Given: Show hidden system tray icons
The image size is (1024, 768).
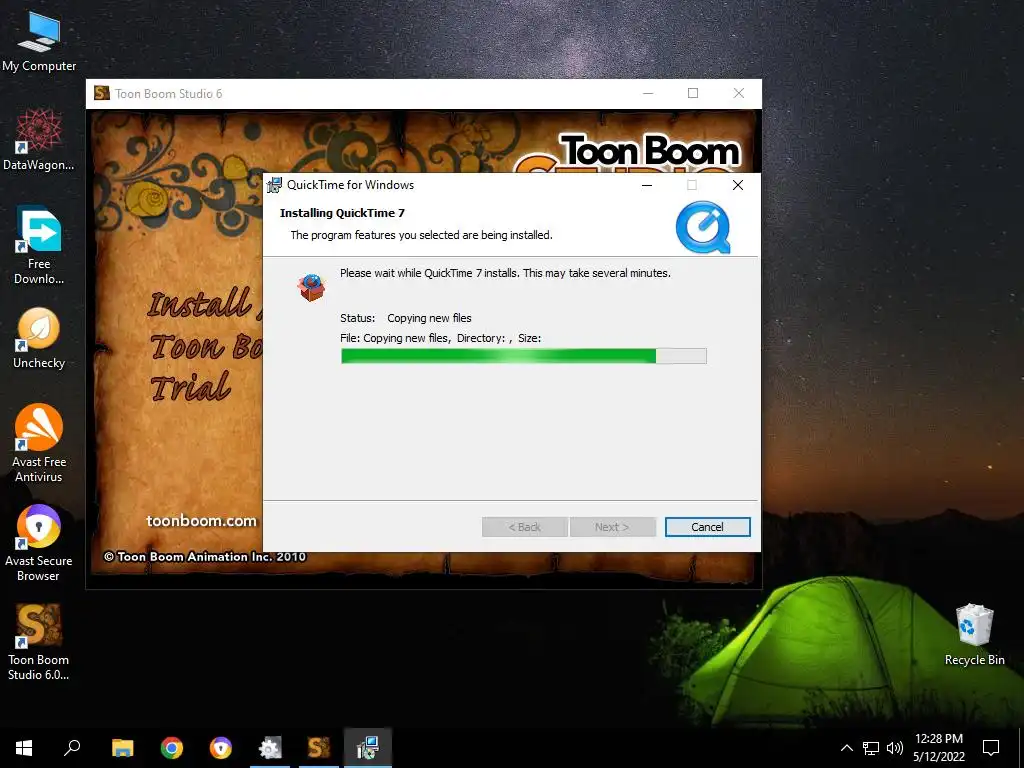Looking at the screenshot, I should coord(846,748).
